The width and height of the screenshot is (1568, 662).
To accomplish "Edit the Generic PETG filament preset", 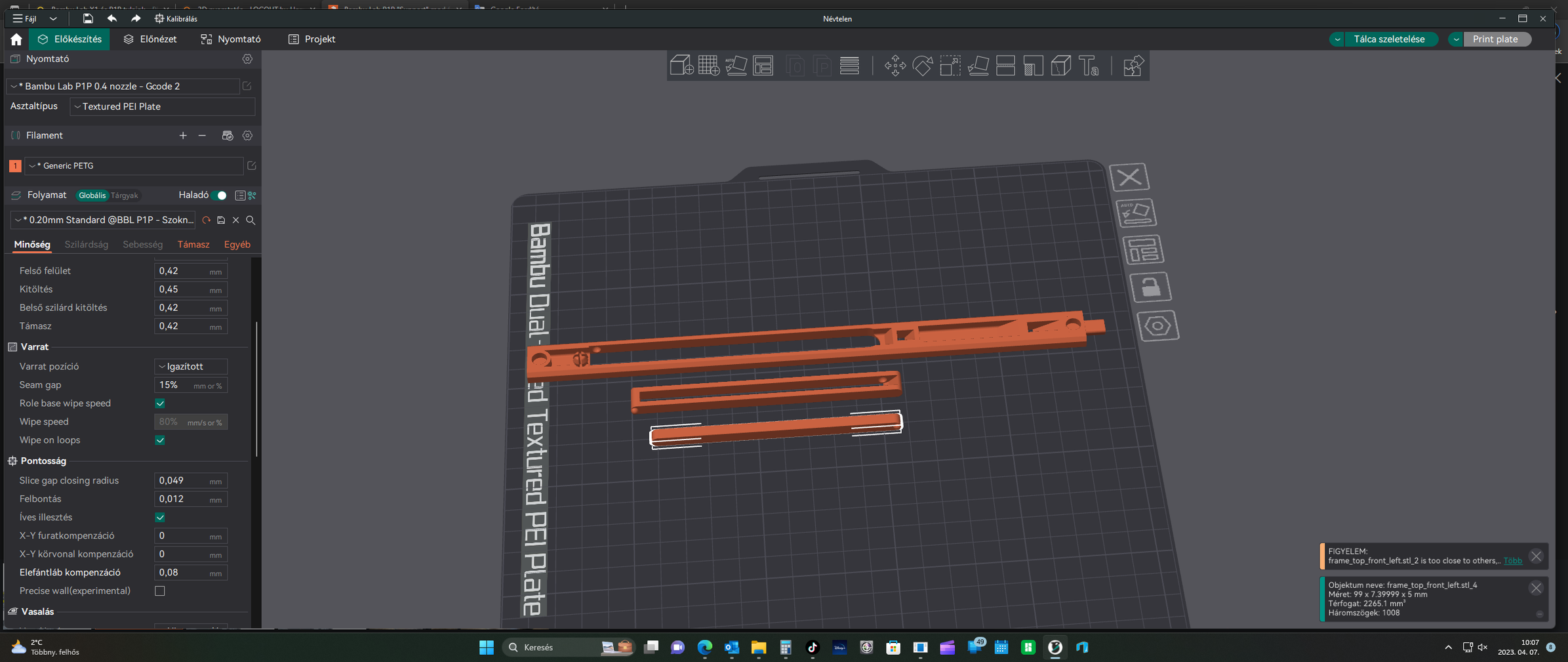I will click(x=252, y=166).
